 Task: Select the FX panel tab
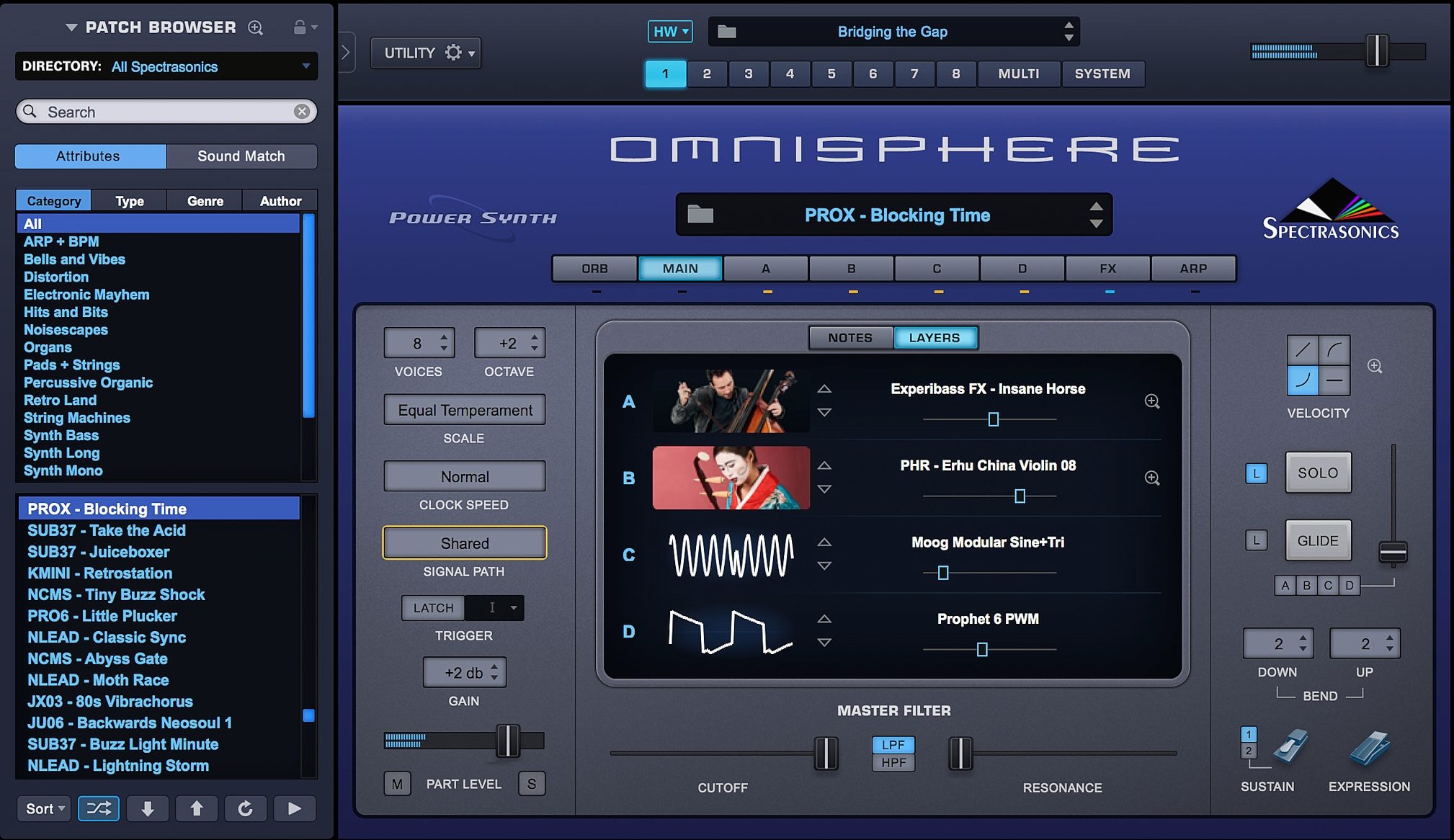point(1108,267)
